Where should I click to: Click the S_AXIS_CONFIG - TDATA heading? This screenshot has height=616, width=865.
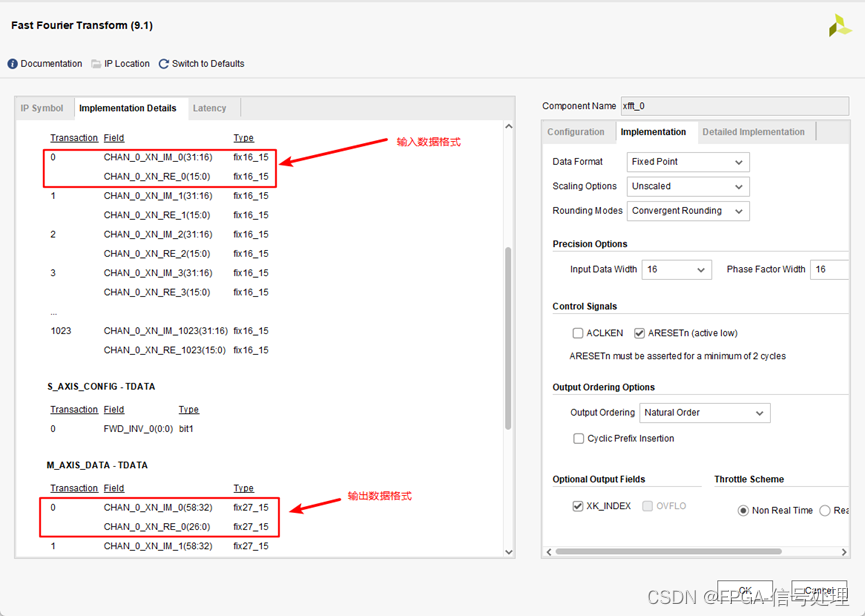[101, 387]
